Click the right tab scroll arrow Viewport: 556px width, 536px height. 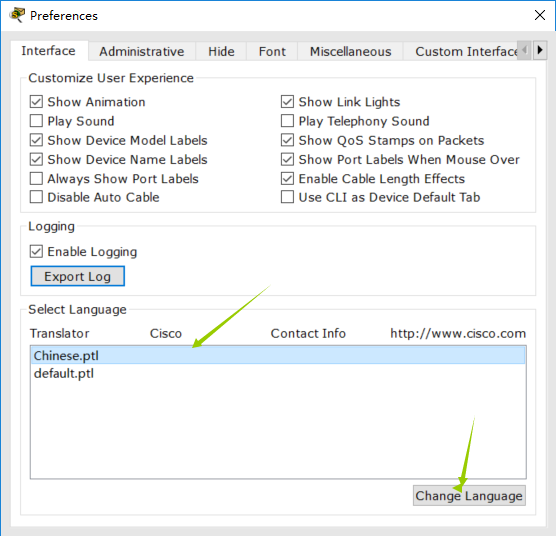pos(540,50)
